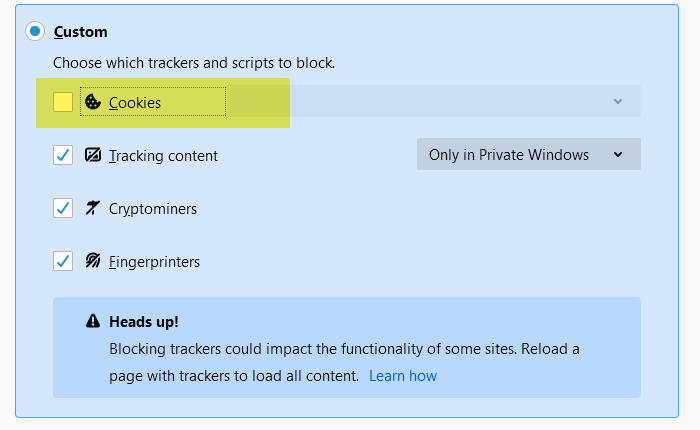The width and height of the screenshot is (700, 430).
Task: Uncheck the Tracking content checkbox
Action: coord(63,155)
